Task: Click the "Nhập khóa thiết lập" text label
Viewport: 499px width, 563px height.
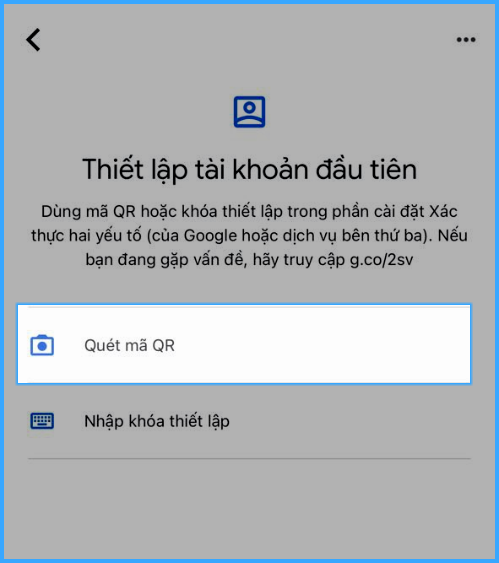Action: 157,421
